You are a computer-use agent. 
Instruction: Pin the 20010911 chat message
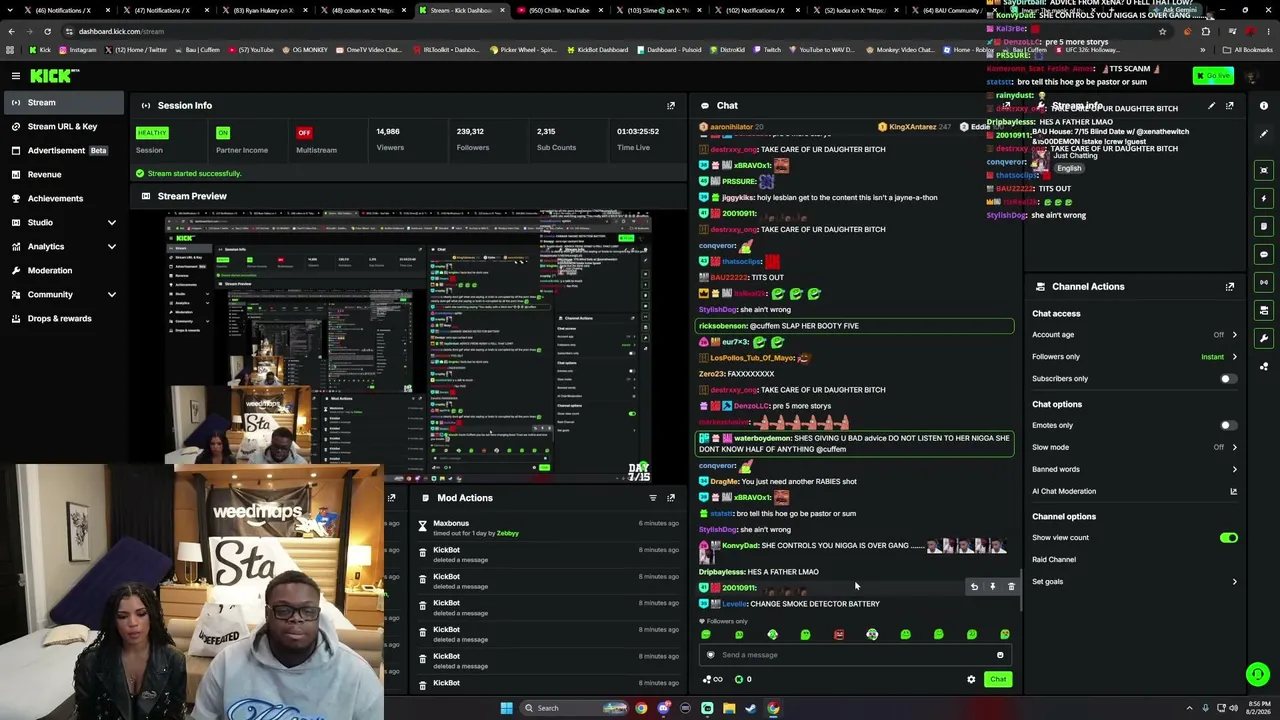coord(992,587)
